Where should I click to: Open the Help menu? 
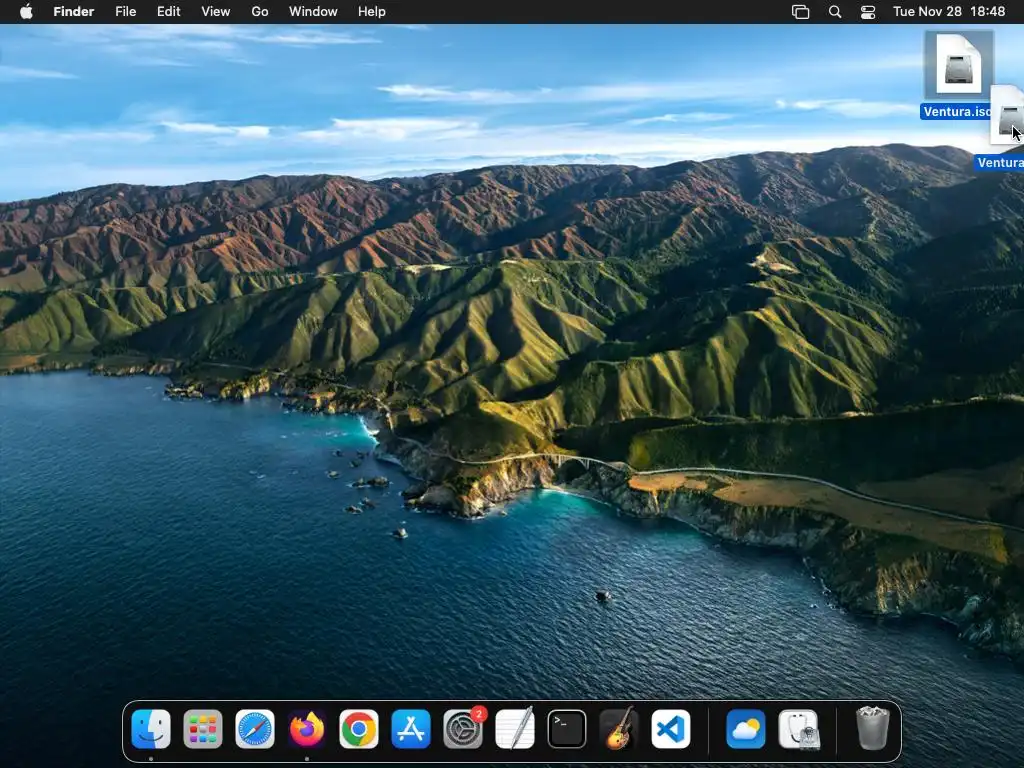pos(372,12)
